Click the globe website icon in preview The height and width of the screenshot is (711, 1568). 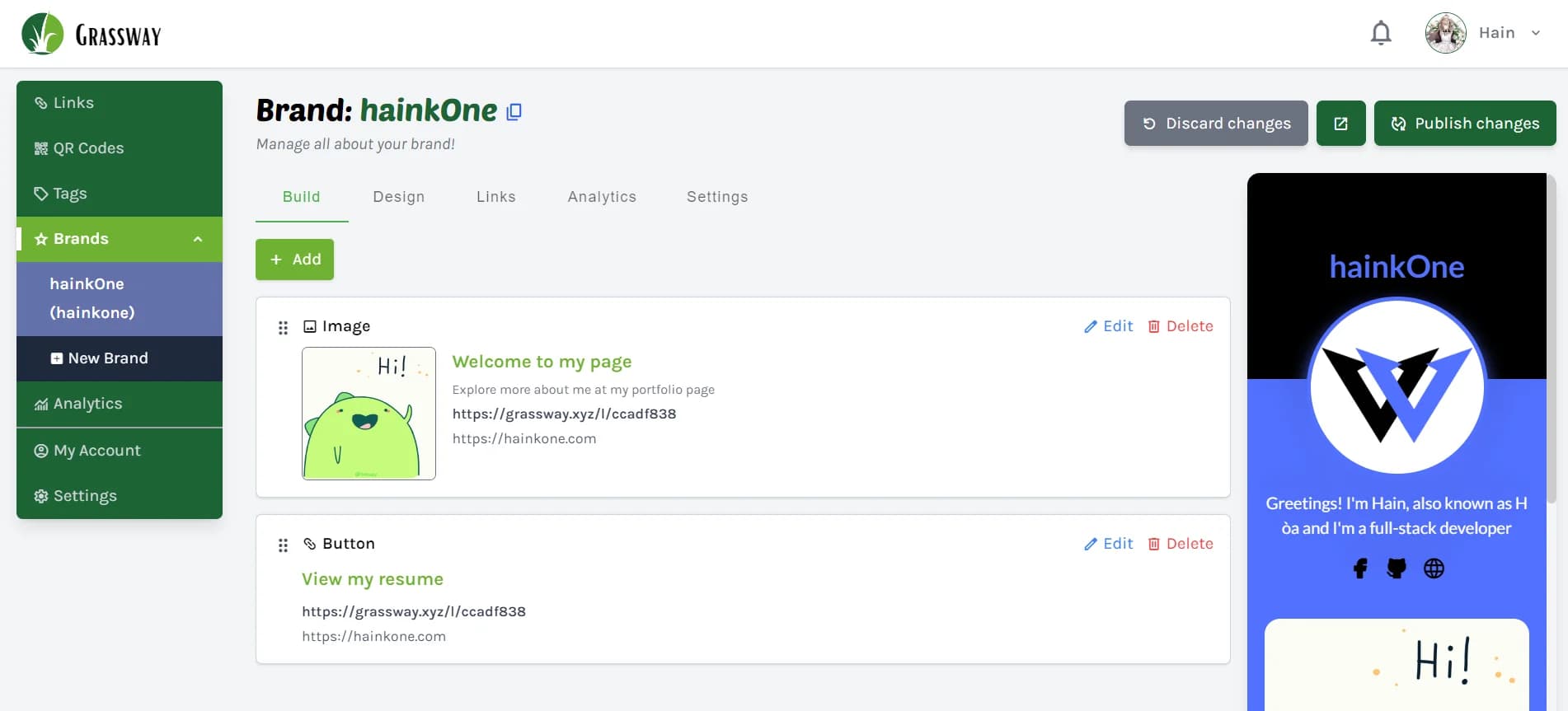pyautogui.click(x=1434, y=568)
